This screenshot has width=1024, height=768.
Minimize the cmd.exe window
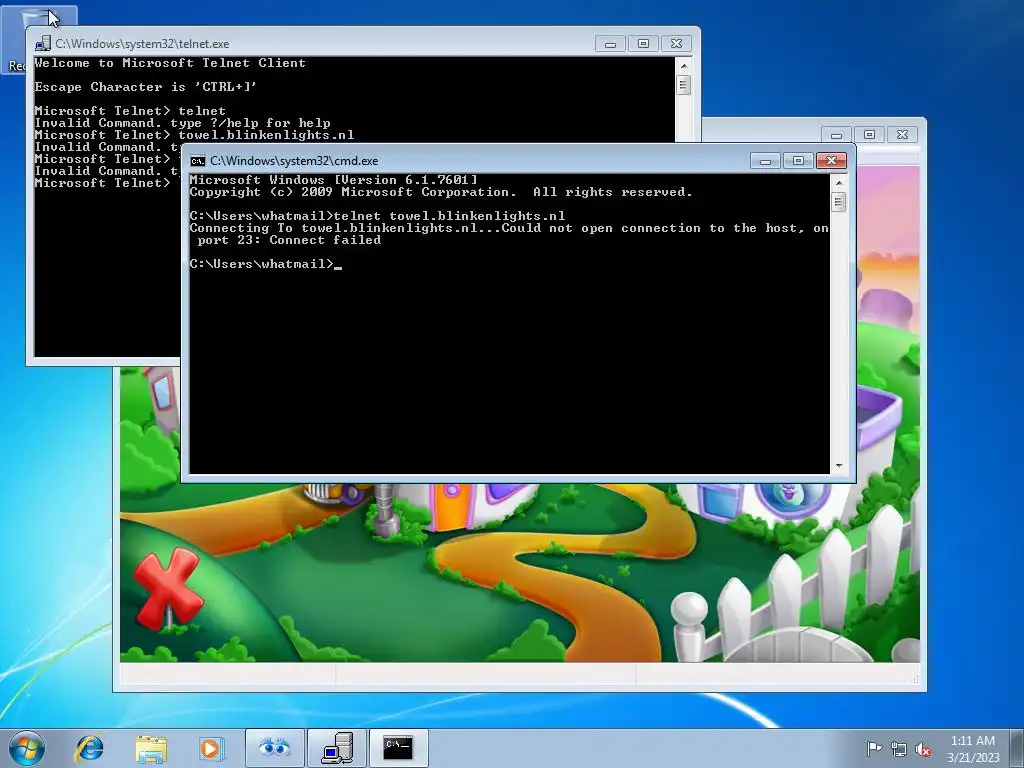[x=765, y=161]
